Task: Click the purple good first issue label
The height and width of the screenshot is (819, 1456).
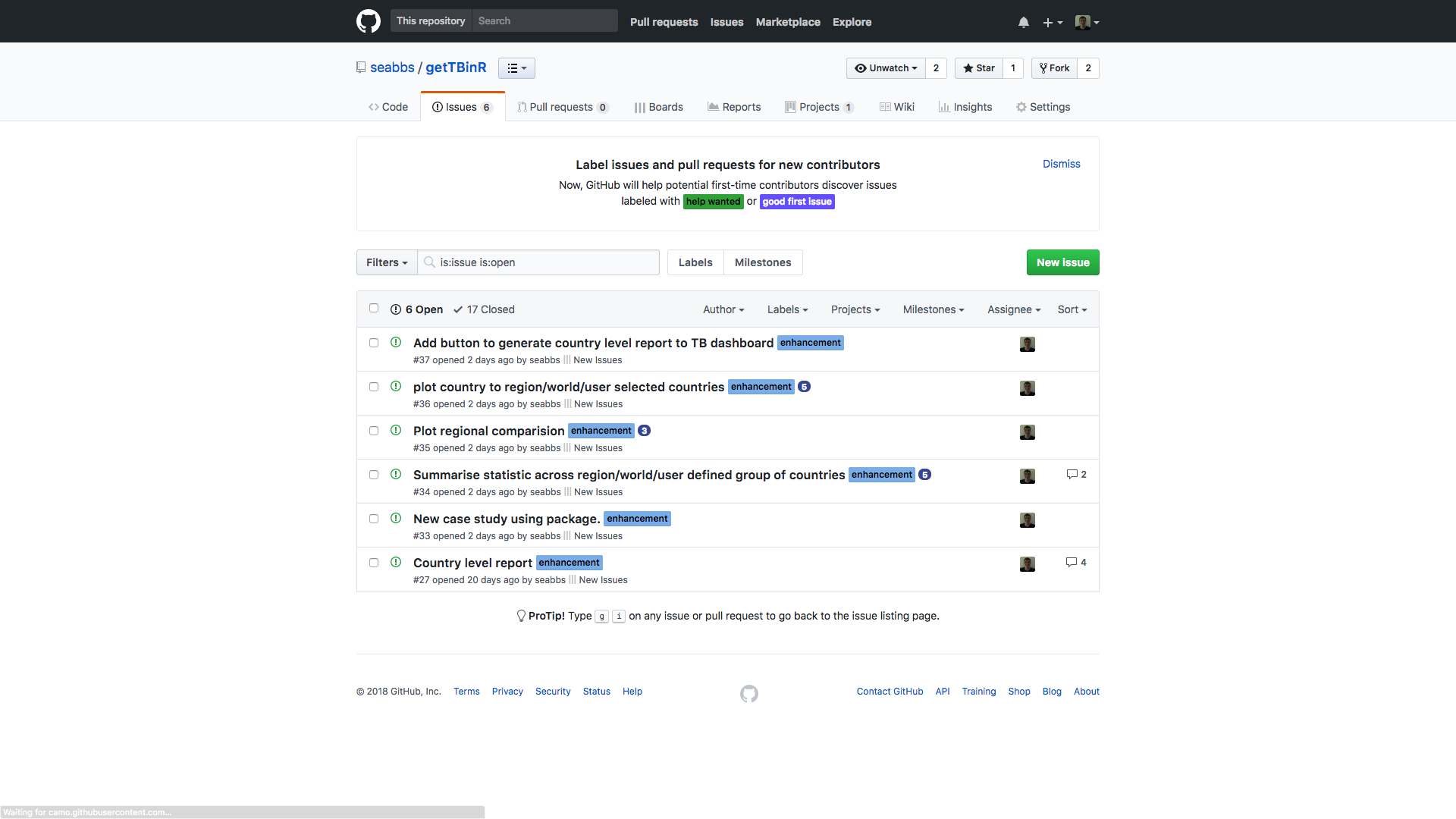Action: pos(797,202)
